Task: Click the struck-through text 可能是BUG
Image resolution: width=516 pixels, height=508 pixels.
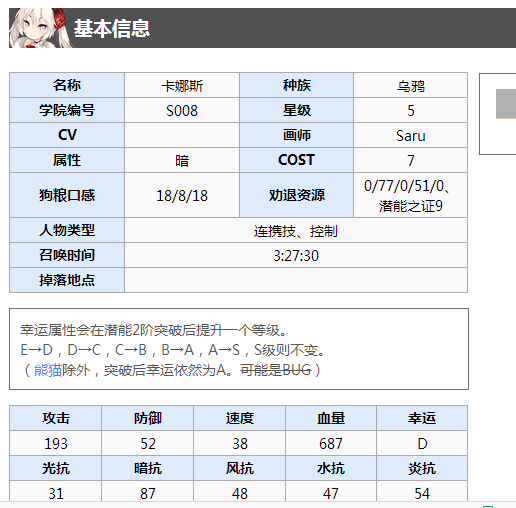Action: coord(276,370)
